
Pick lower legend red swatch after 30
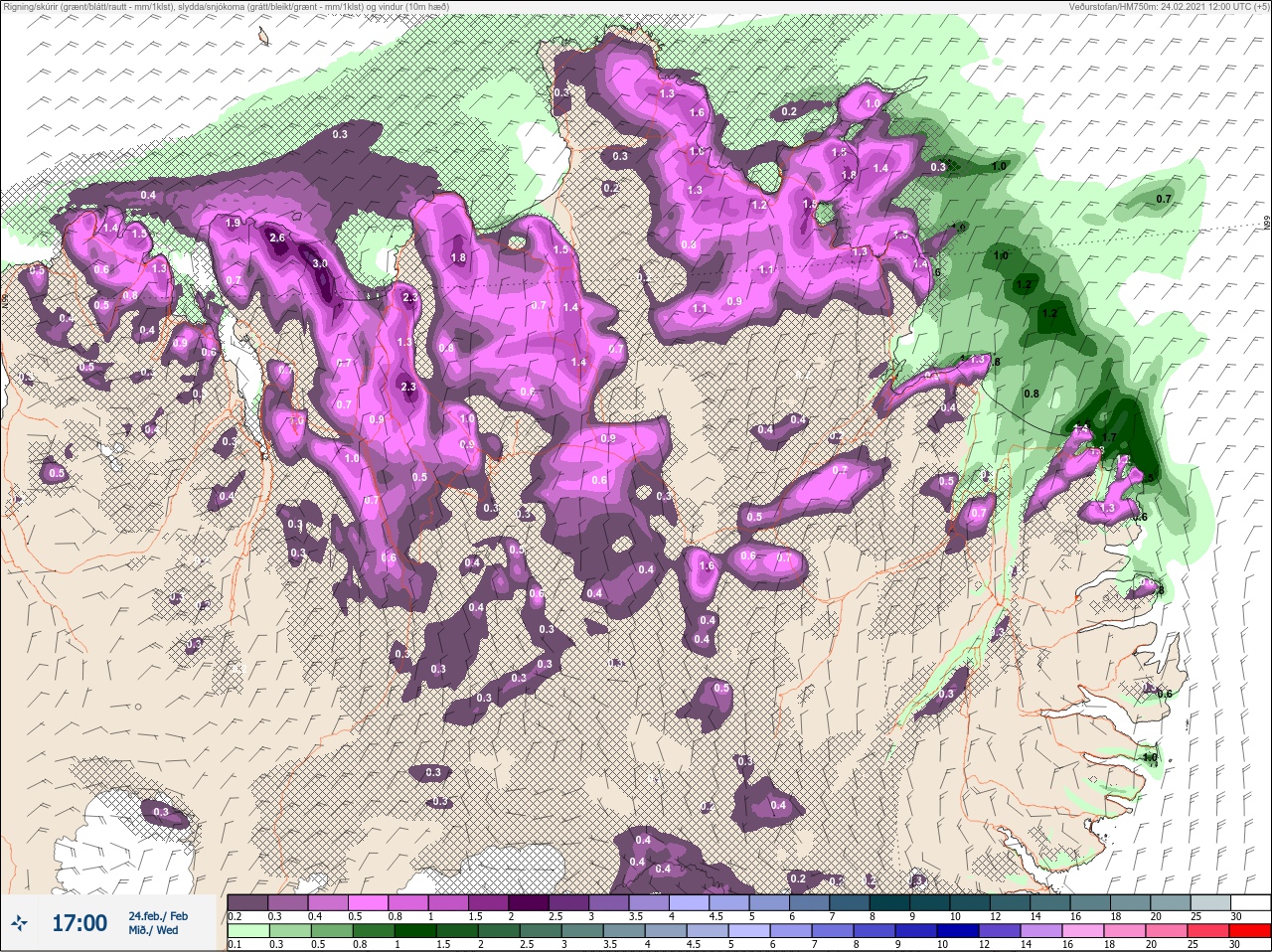[1252, 931]
